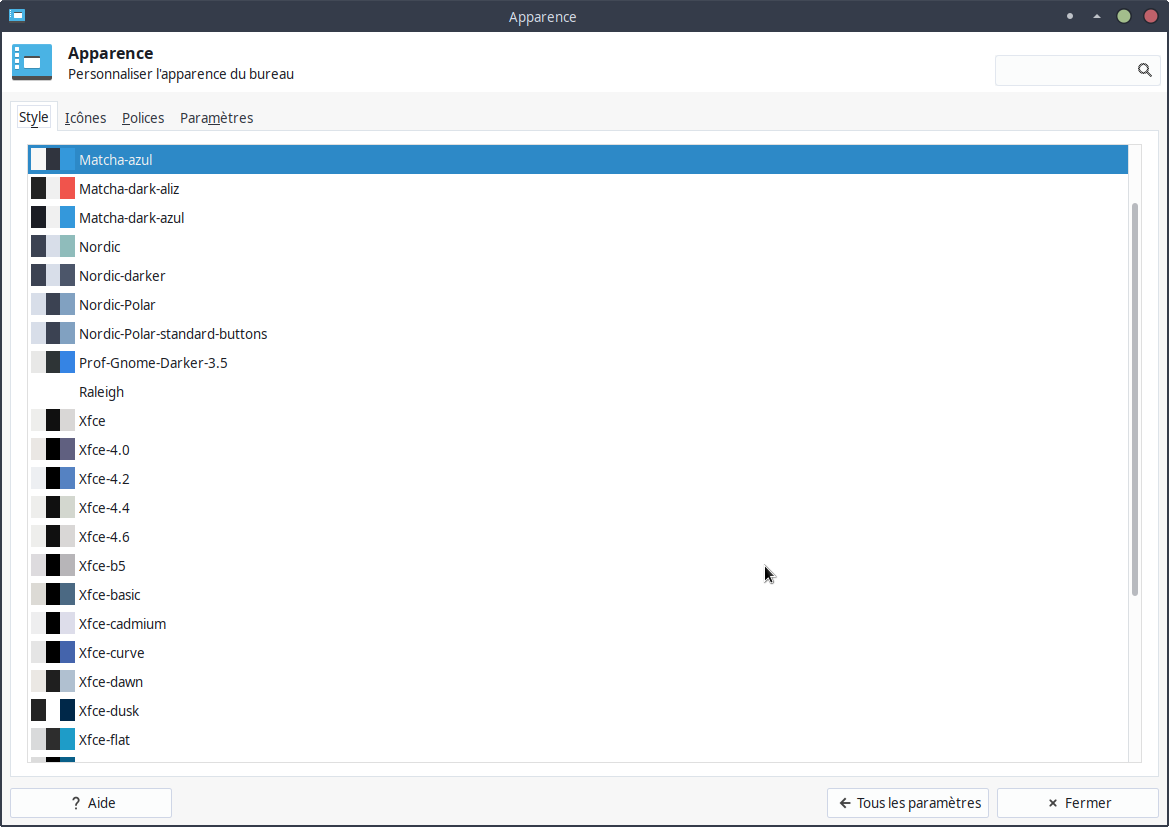
Task: Click the Apparence header icon
Action: tap(32, 62)
